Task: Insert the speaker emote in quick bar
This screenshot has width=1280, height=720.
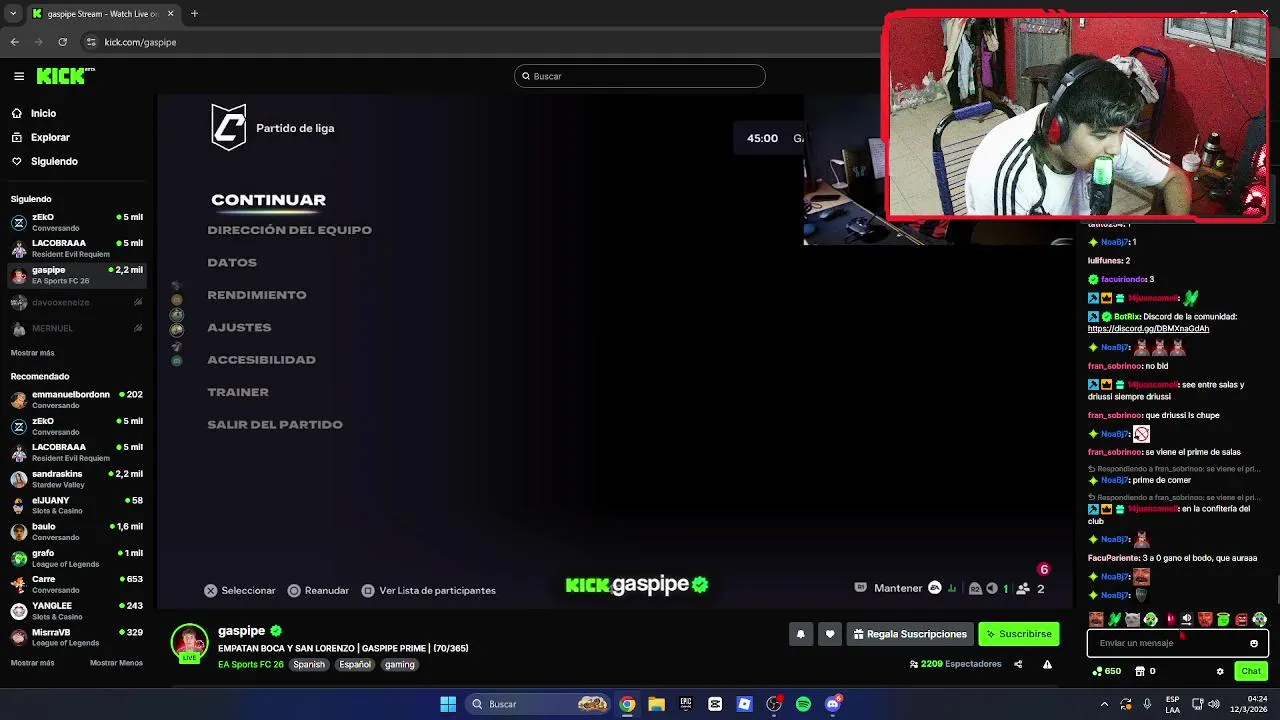Action: [1187, 620]
